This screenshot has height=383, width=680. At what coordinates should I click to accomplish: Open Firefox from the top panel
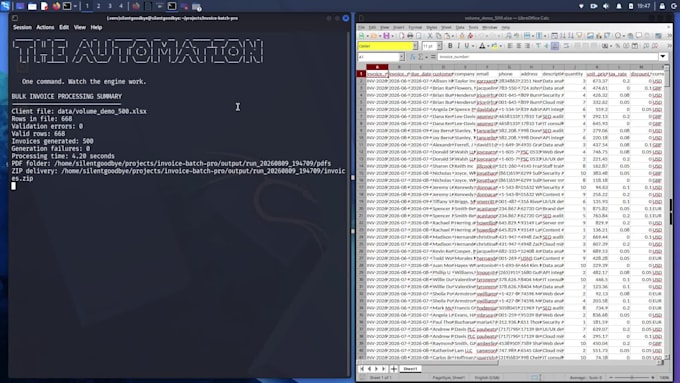(x=56, y=6)
